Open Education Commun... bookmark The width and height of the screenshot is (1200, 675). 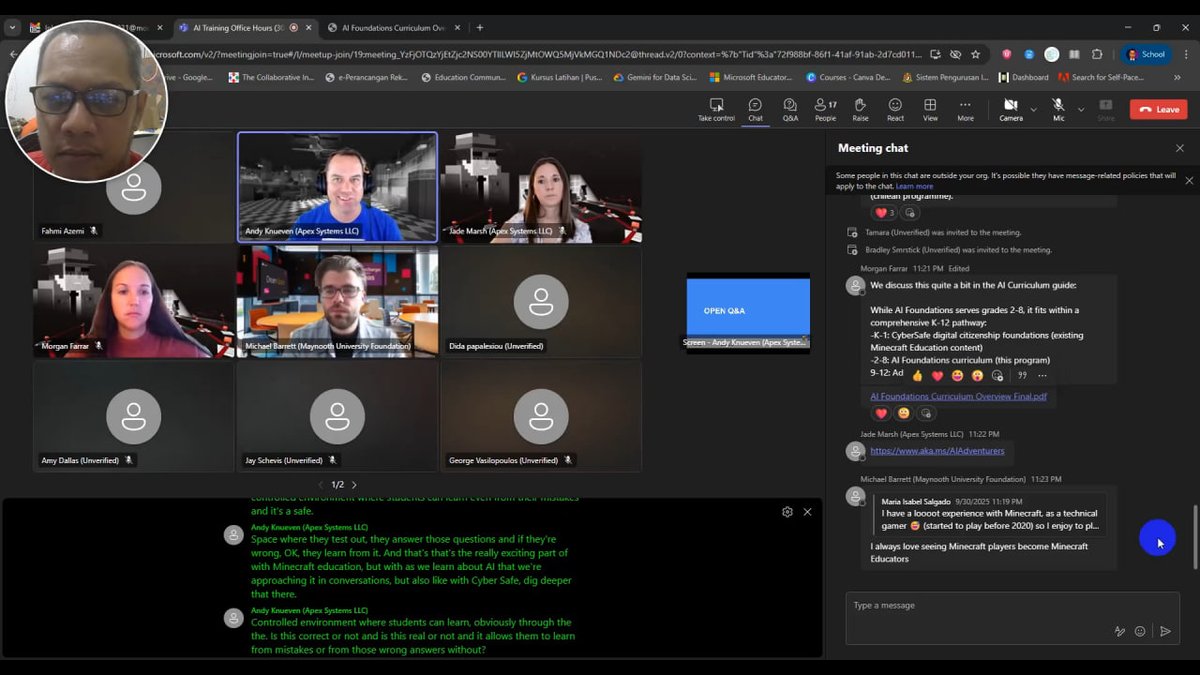pyautogui.click(x=463, y=77)
